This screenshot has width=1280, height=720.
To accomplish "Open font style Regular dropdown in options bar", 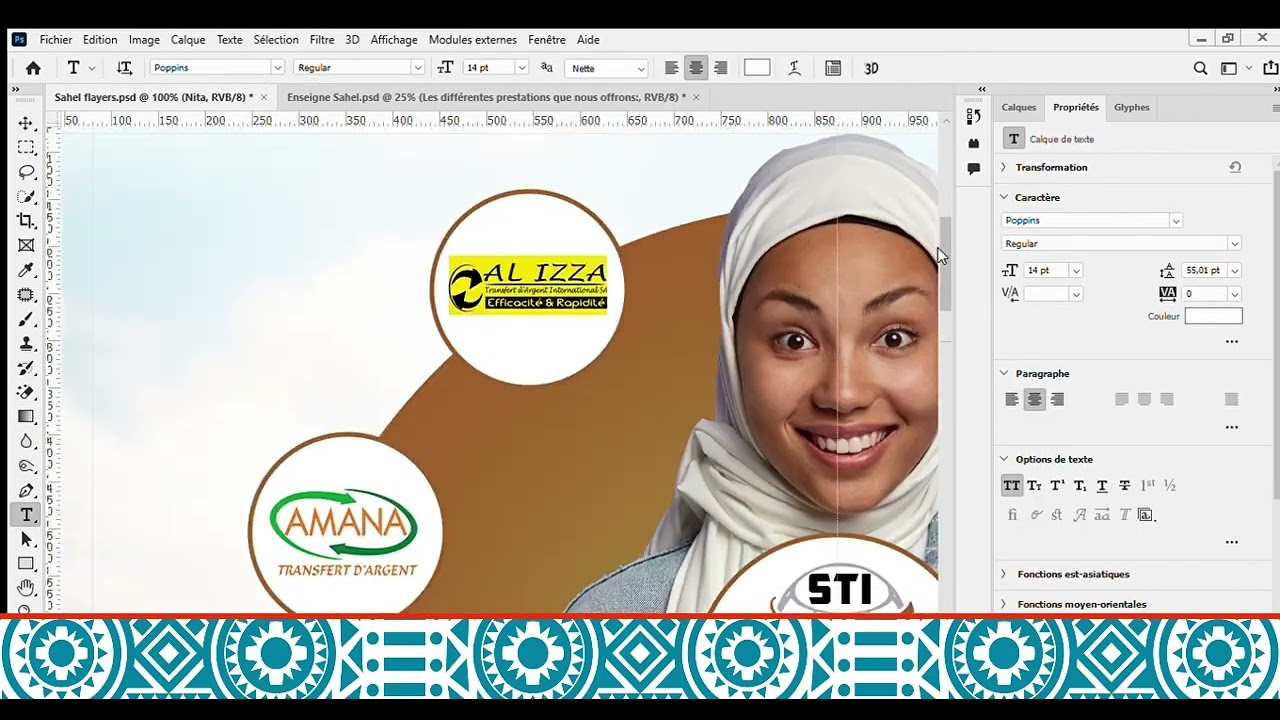I will [417, 68].
